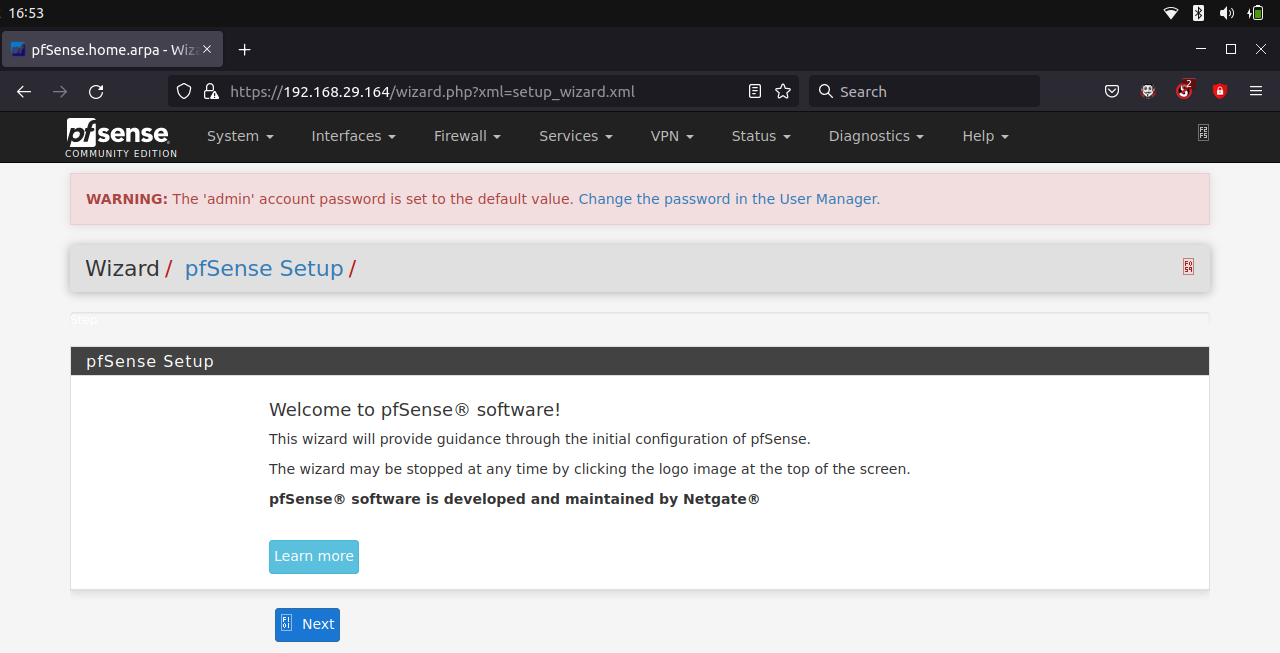This screenshot has width=1280, height=653.
Task: Select the pfSense.home.arpa browser tab
Action: click(x=112, y=50)
